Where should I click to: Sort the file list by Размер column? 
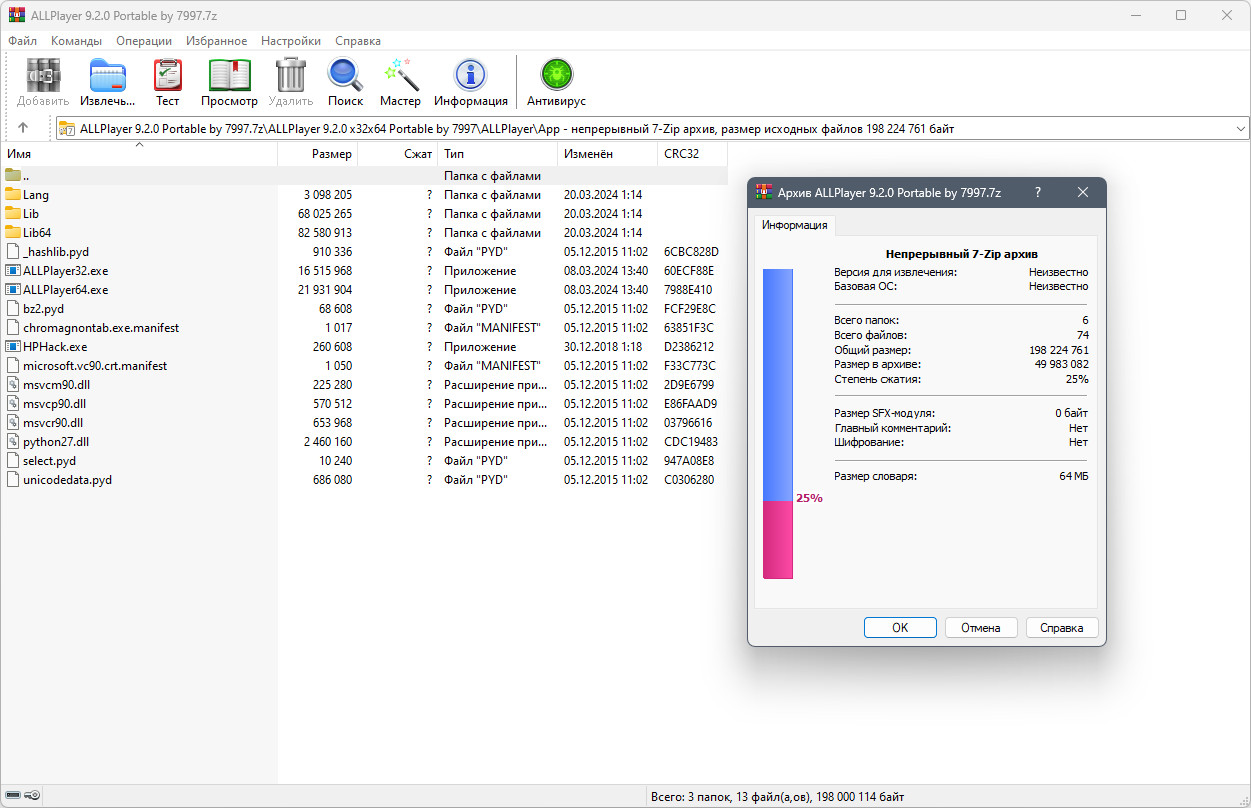(x=318, y=154)
